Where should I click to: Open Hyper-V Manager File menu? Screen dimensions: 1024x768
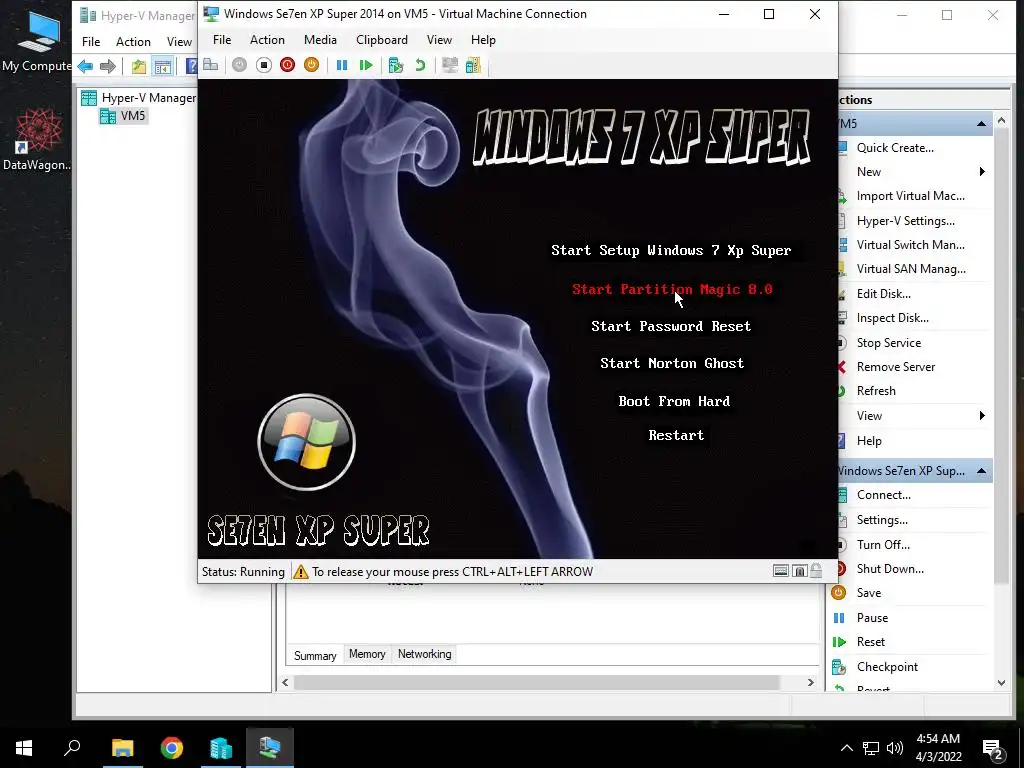point(91,42)
